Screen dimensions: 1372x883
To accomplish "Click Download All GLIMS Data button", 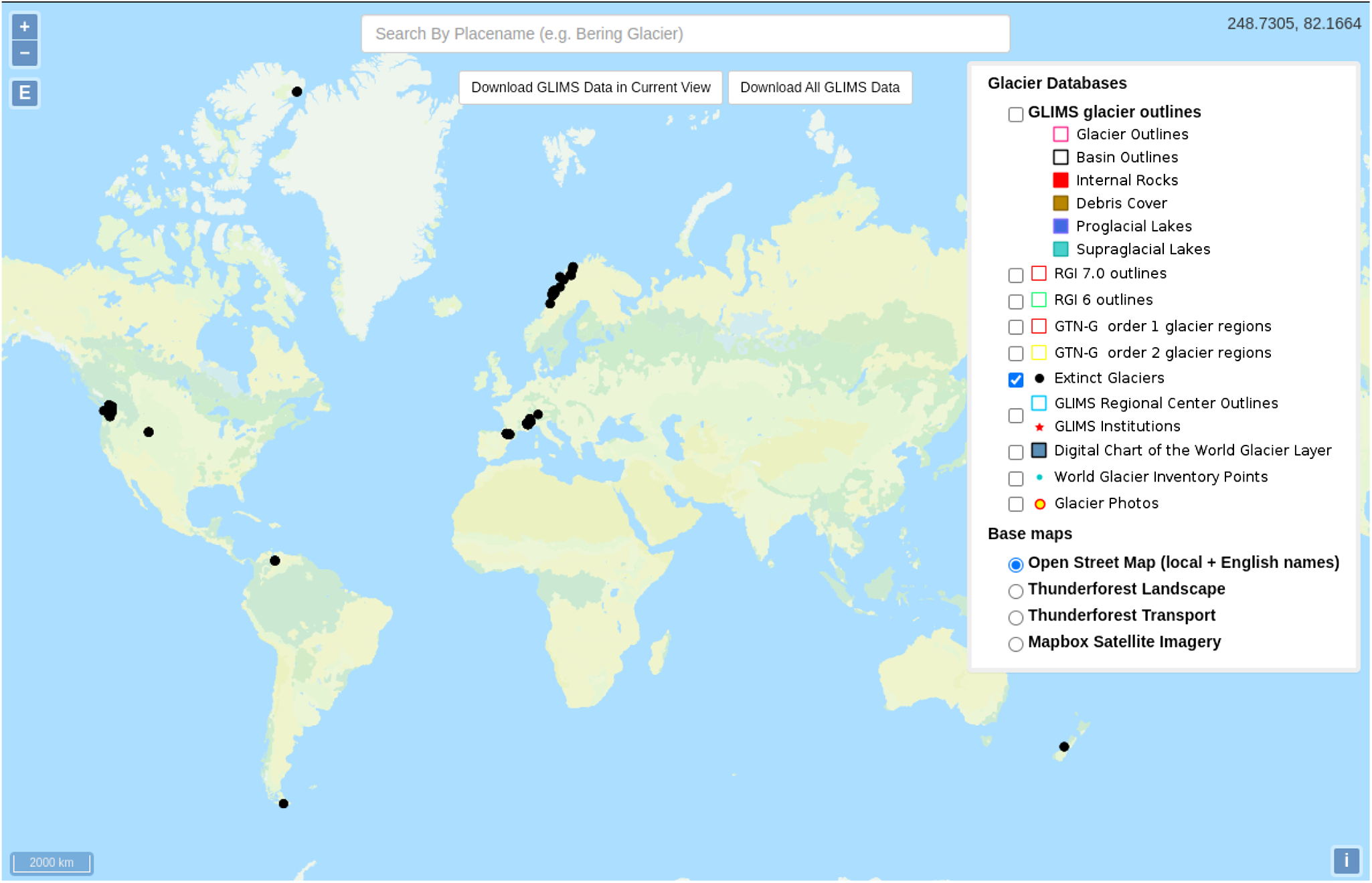I will 819,88.
